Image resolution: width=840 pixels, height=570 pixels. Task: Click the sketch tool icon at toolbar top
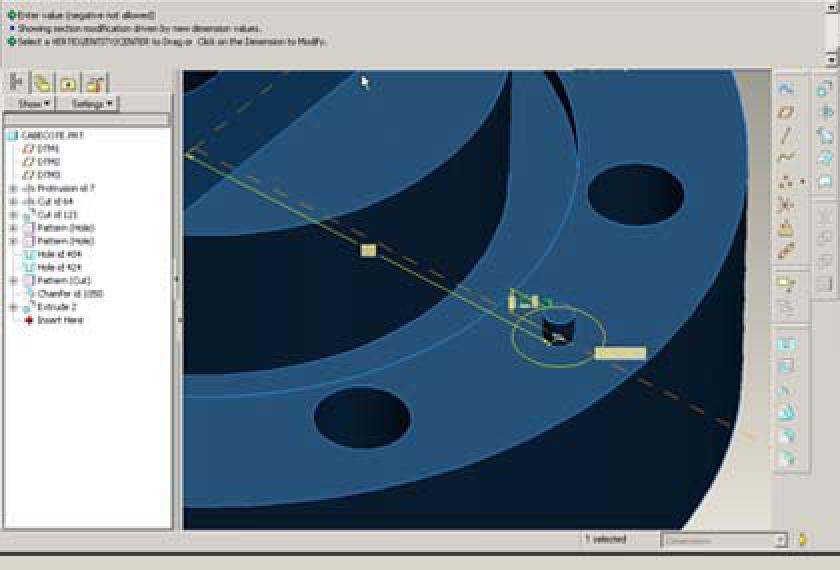[786, 89]
